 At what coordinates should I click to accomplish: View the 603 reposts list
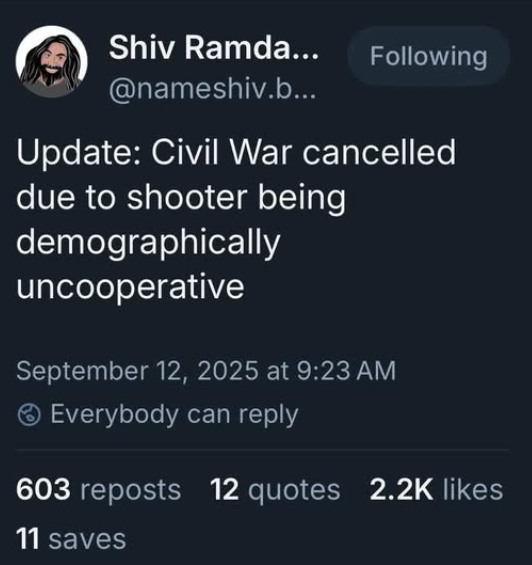98,490
